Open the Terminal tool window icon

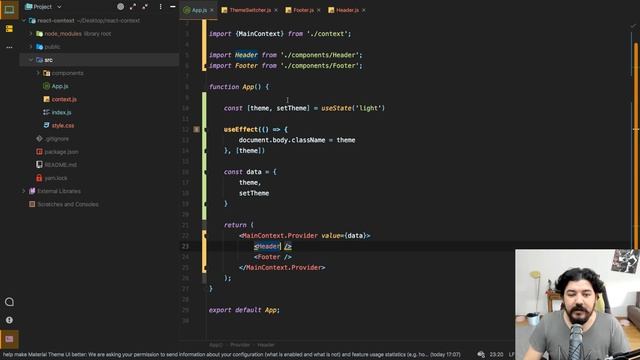tap(9, 339)
